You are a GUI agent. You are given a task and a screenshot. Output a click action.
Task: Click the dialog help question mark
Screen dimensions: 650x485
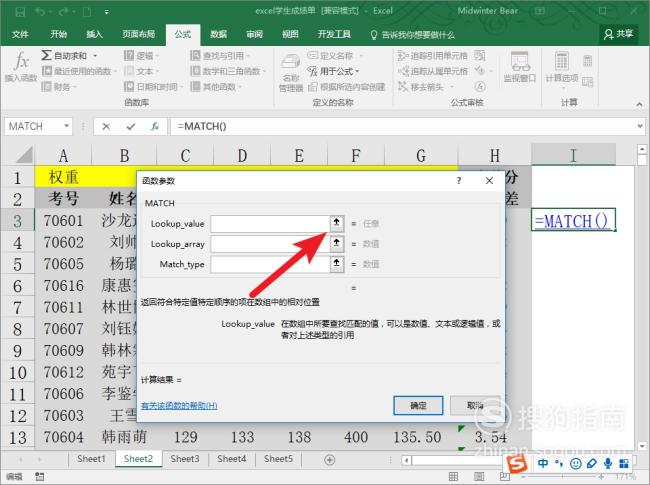coord(459,181)
